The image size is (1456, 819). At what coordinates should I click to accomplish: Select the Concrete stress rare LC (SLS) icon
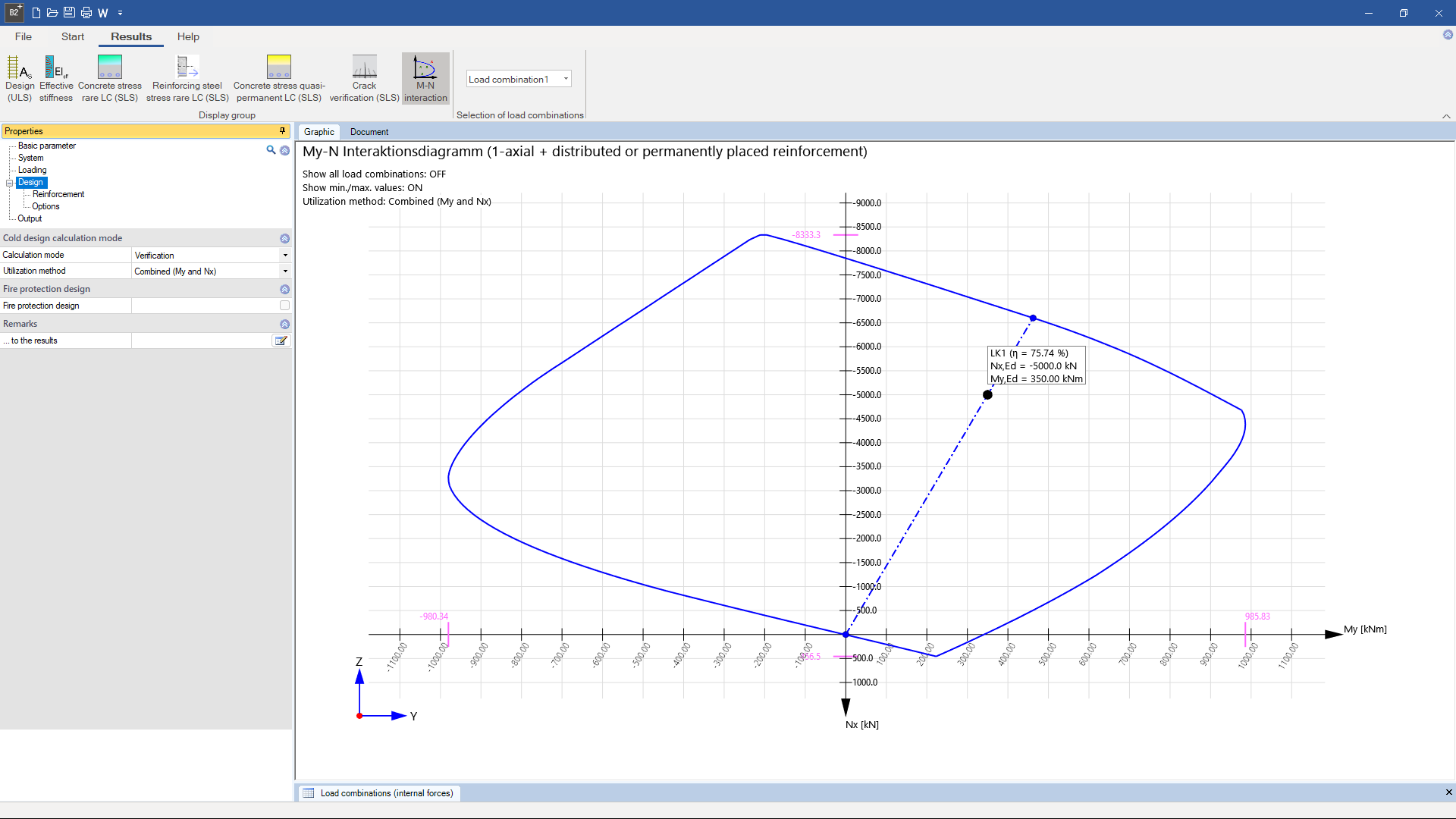pos(109,76)
